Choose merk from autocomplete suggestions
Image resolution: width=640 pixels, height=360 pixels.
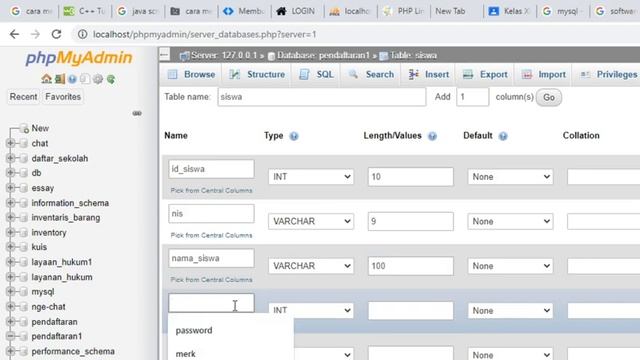(186, 354)
